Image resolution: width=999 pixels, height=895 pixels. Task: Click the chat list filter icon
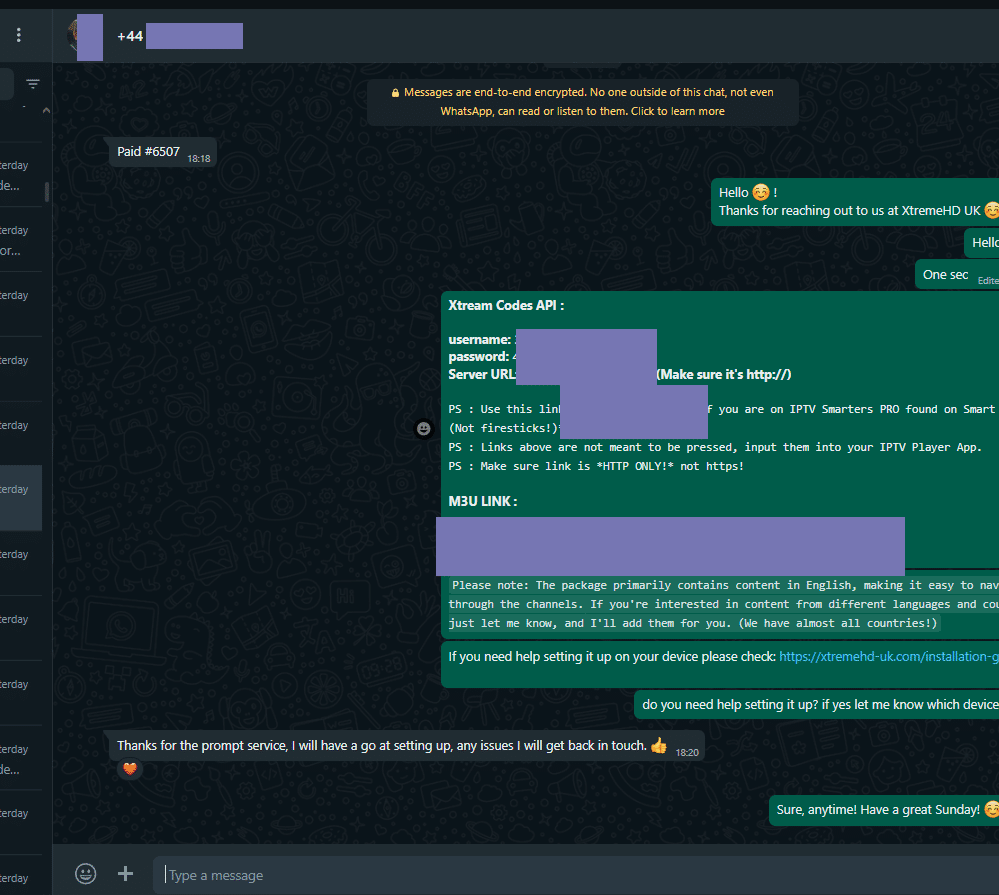33,85
